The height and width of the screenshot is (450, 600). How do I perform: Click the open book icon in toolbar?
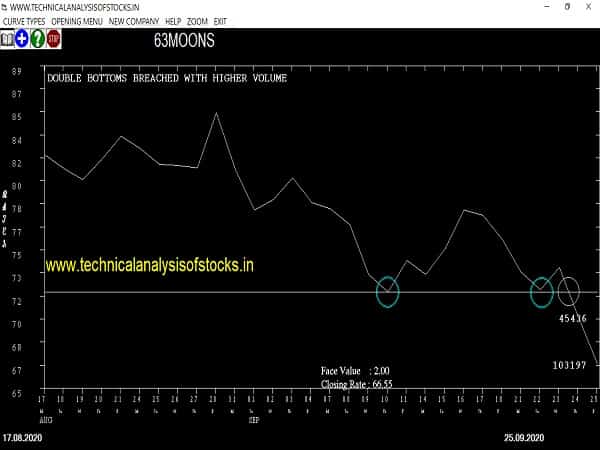coord(7,39)
